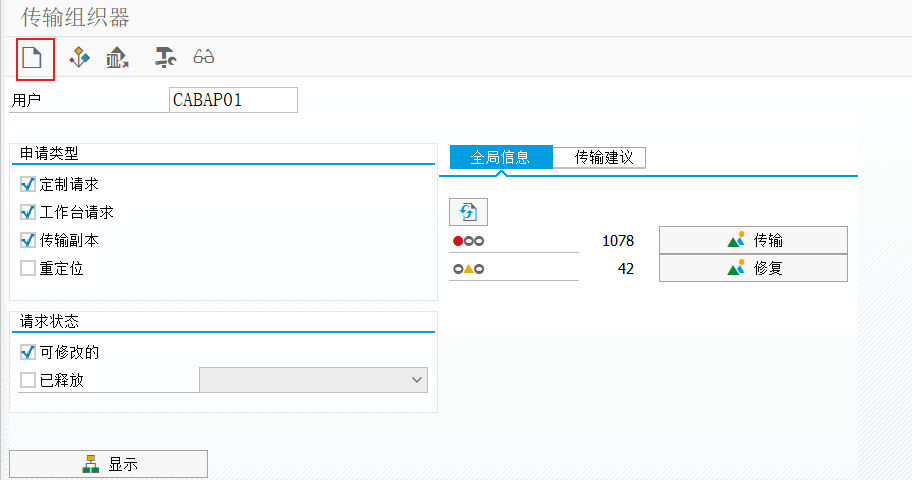Click the yellow triangle status icon
This screenshot has width=912, height=480.
(468, 269)
